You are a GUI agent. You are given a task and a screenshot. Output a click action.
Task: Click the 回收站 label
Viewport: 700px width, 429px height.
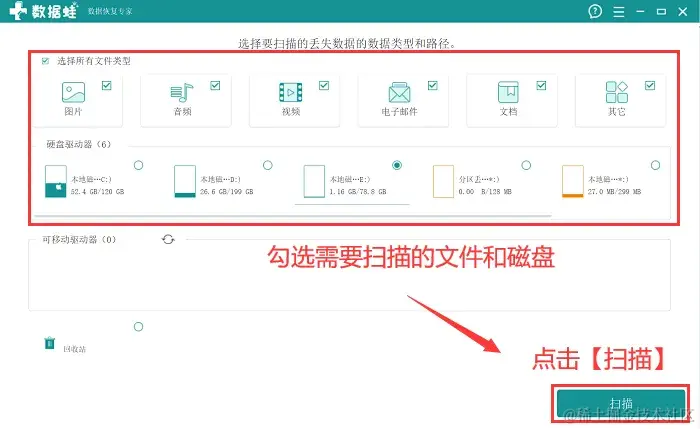[x=74, y=349]
